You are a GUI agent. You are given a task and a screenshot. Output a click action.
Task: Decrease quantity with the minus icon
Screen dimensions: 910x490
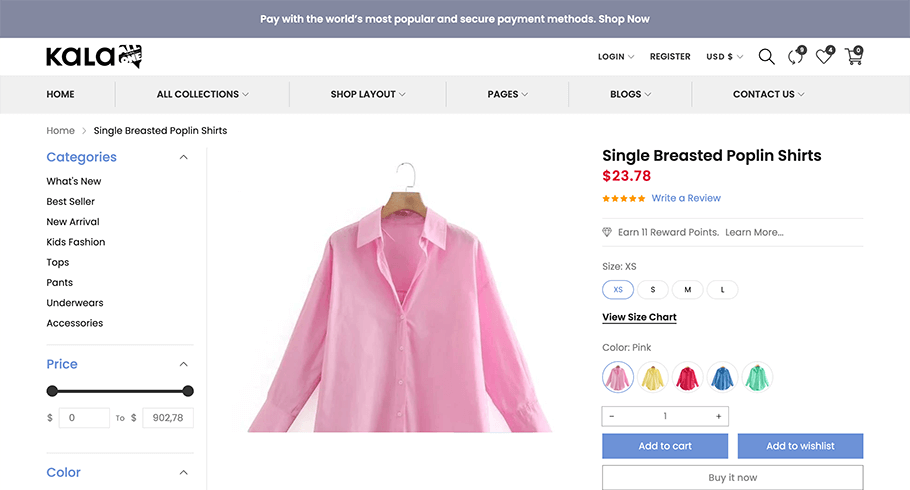pos(612,416)
